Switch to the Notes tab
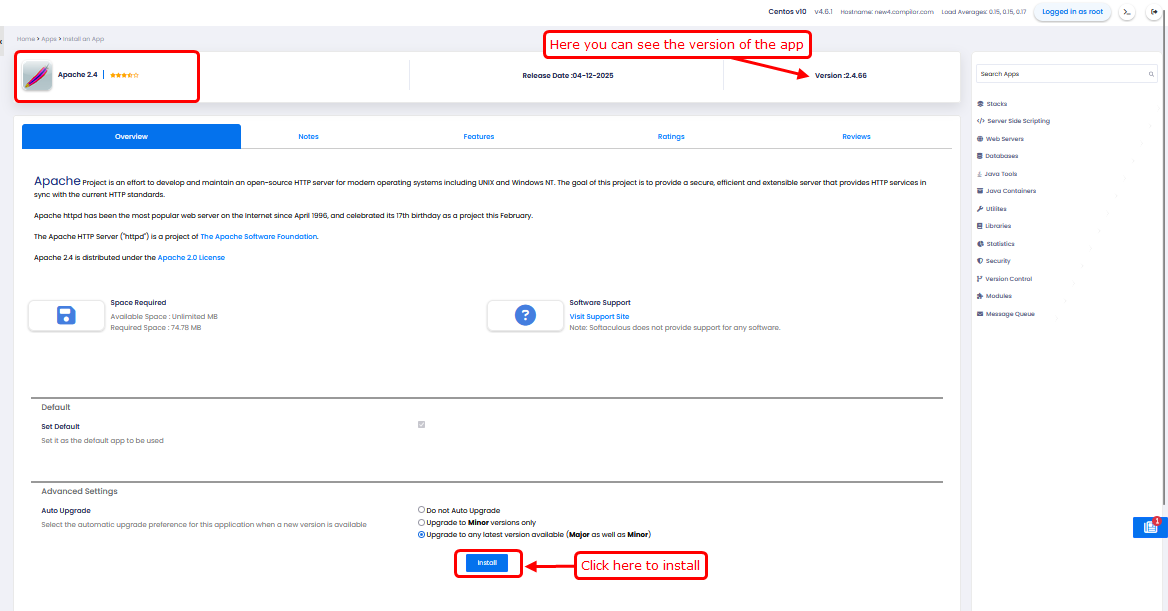The width and height of the screenshot is (1168, 611). (308, 136)
